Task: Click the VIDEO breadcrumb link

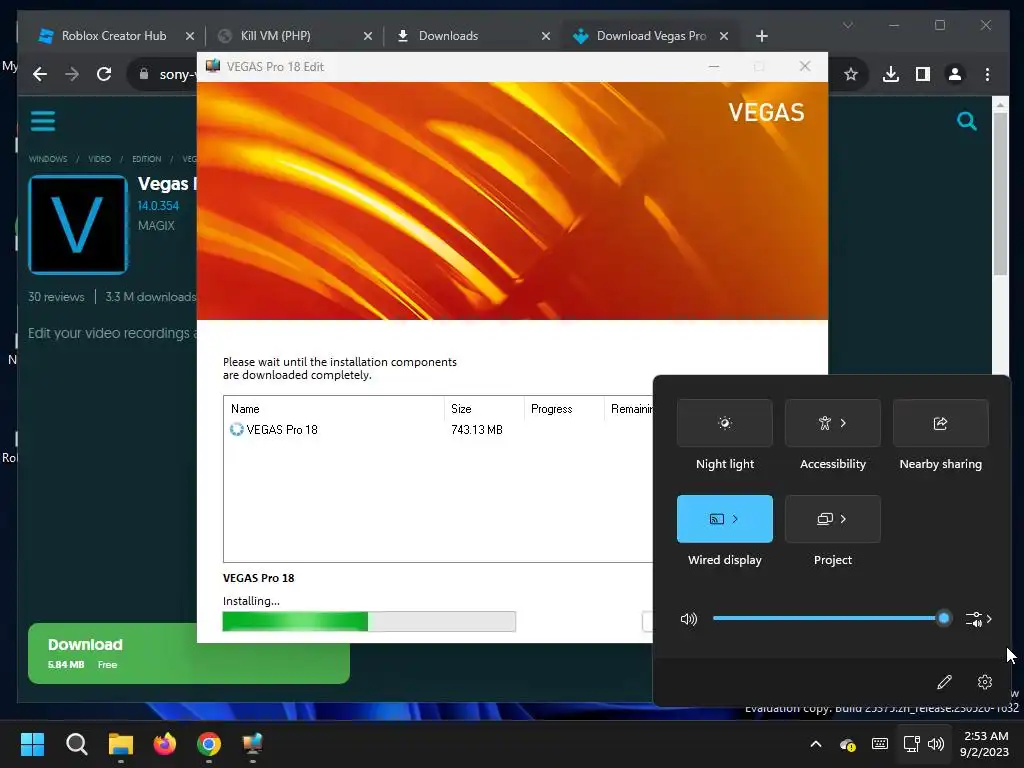Action: [99, 159]
